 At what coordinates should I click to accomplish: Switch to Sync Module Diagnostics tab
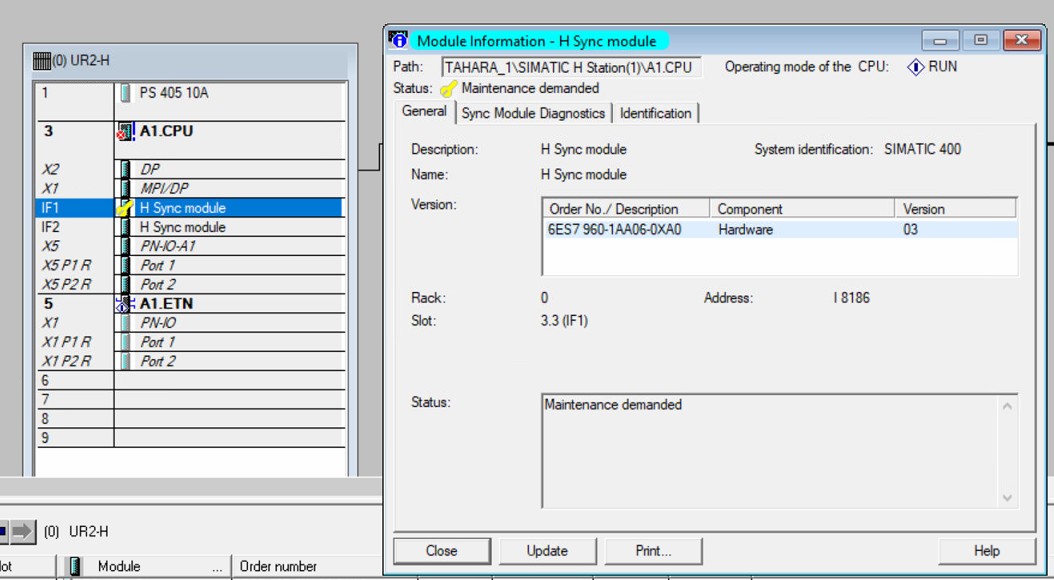[x=533, y=113]
